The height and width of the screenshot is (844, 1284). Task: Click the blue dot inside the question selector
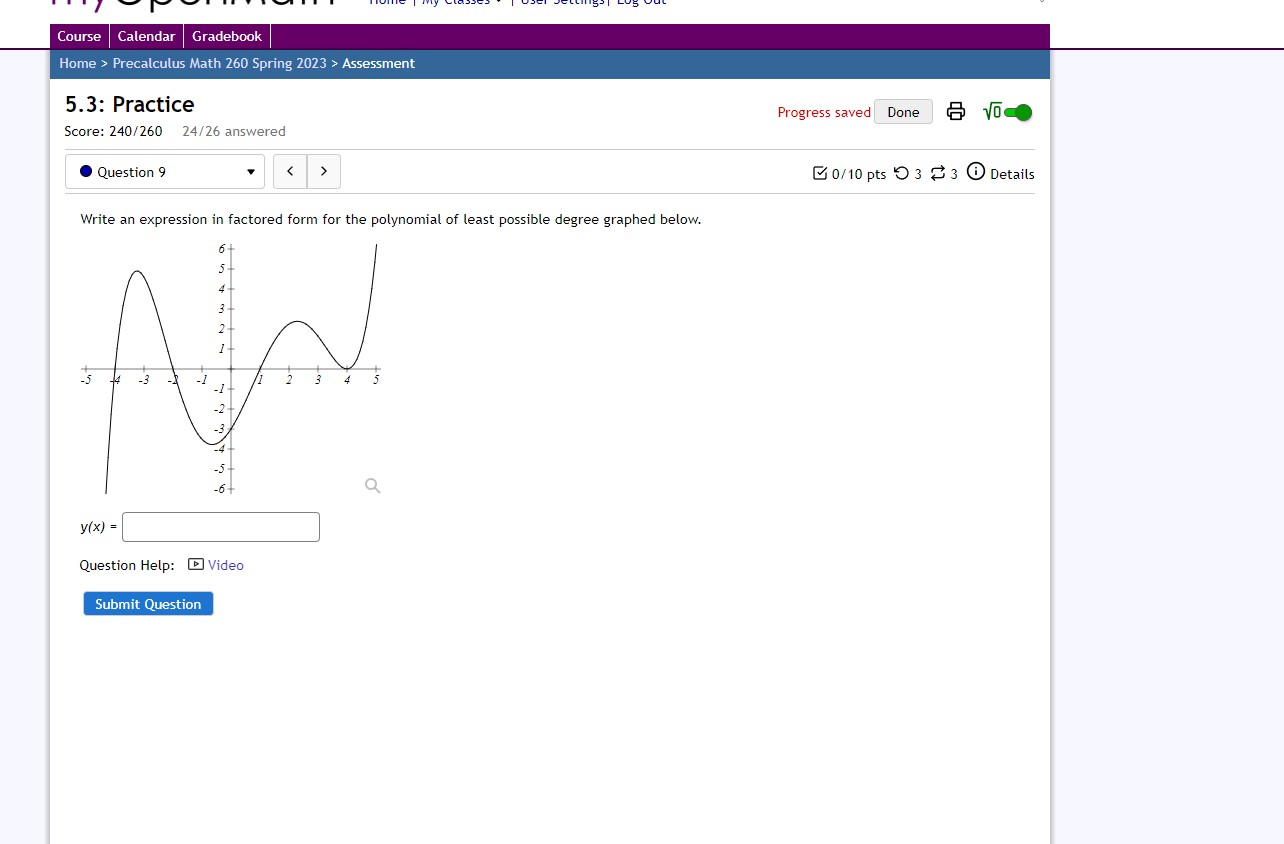[x=86, y=171]
